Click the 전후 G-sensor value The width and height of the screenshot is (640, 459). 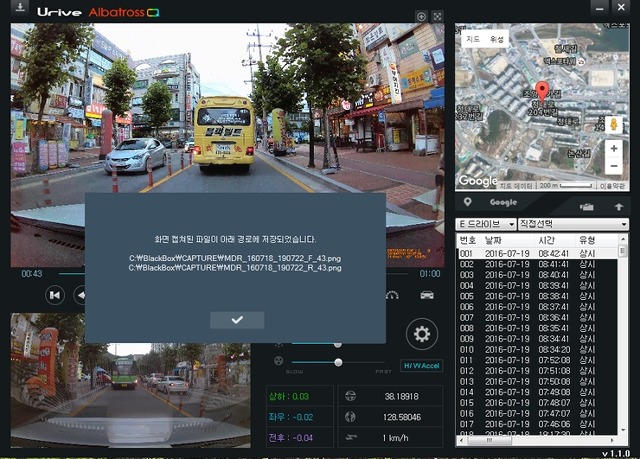pos(291,438)
